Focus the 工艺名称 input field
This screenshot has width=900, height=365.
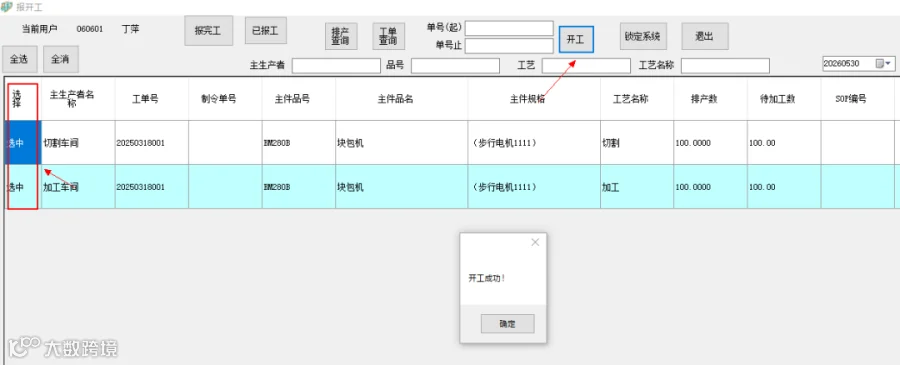(x=725, y=66)
